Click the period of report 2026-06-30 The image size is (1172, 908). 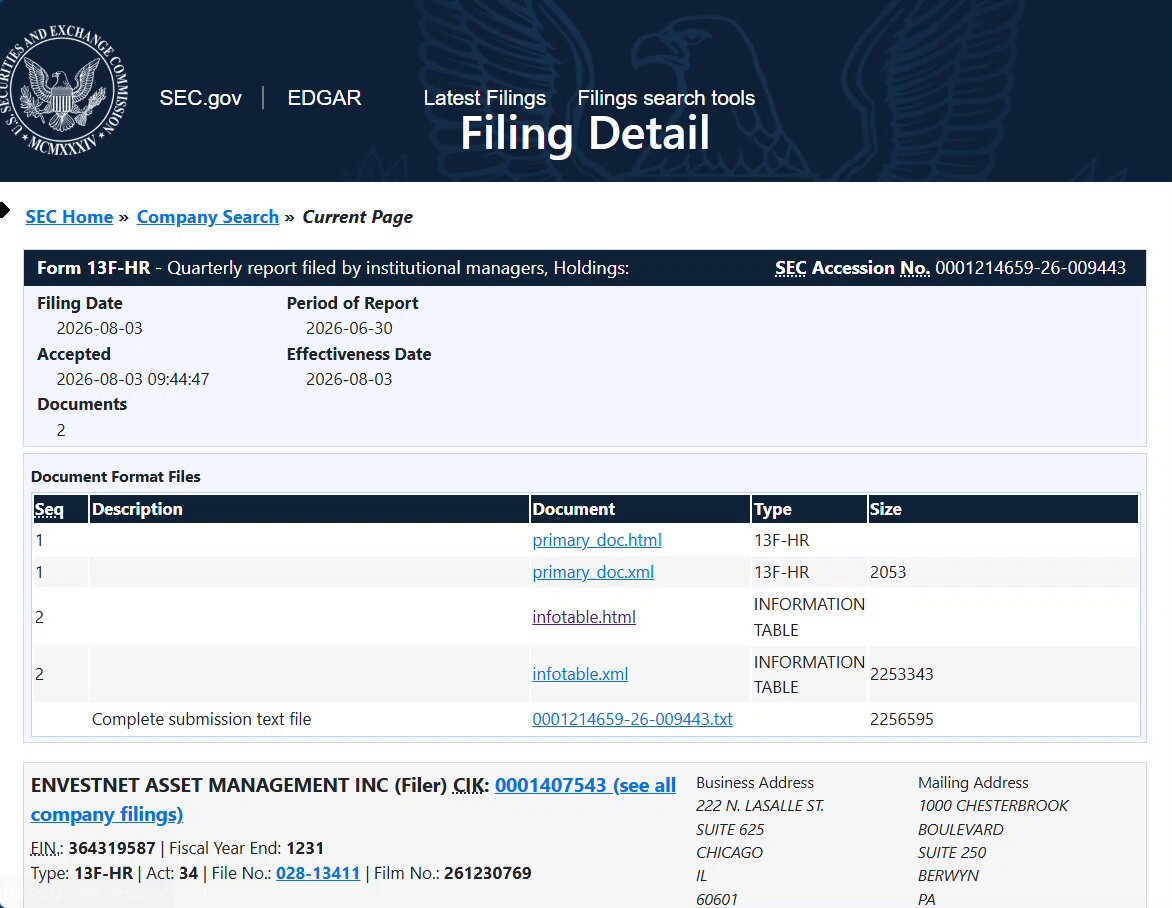coord(349,328)
